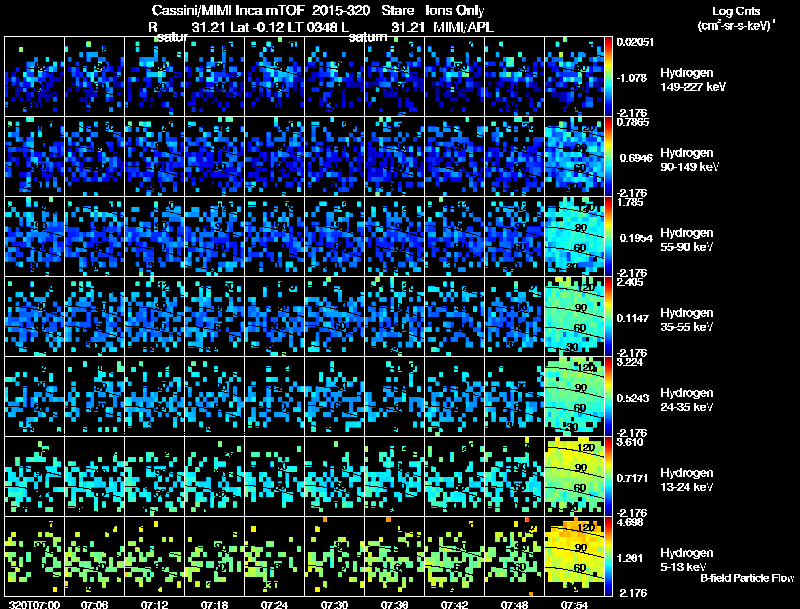Open the 24-35 keV image at 07:54
Image resolution: width=800 pixels, height=609 pixels.
point(574,397)
